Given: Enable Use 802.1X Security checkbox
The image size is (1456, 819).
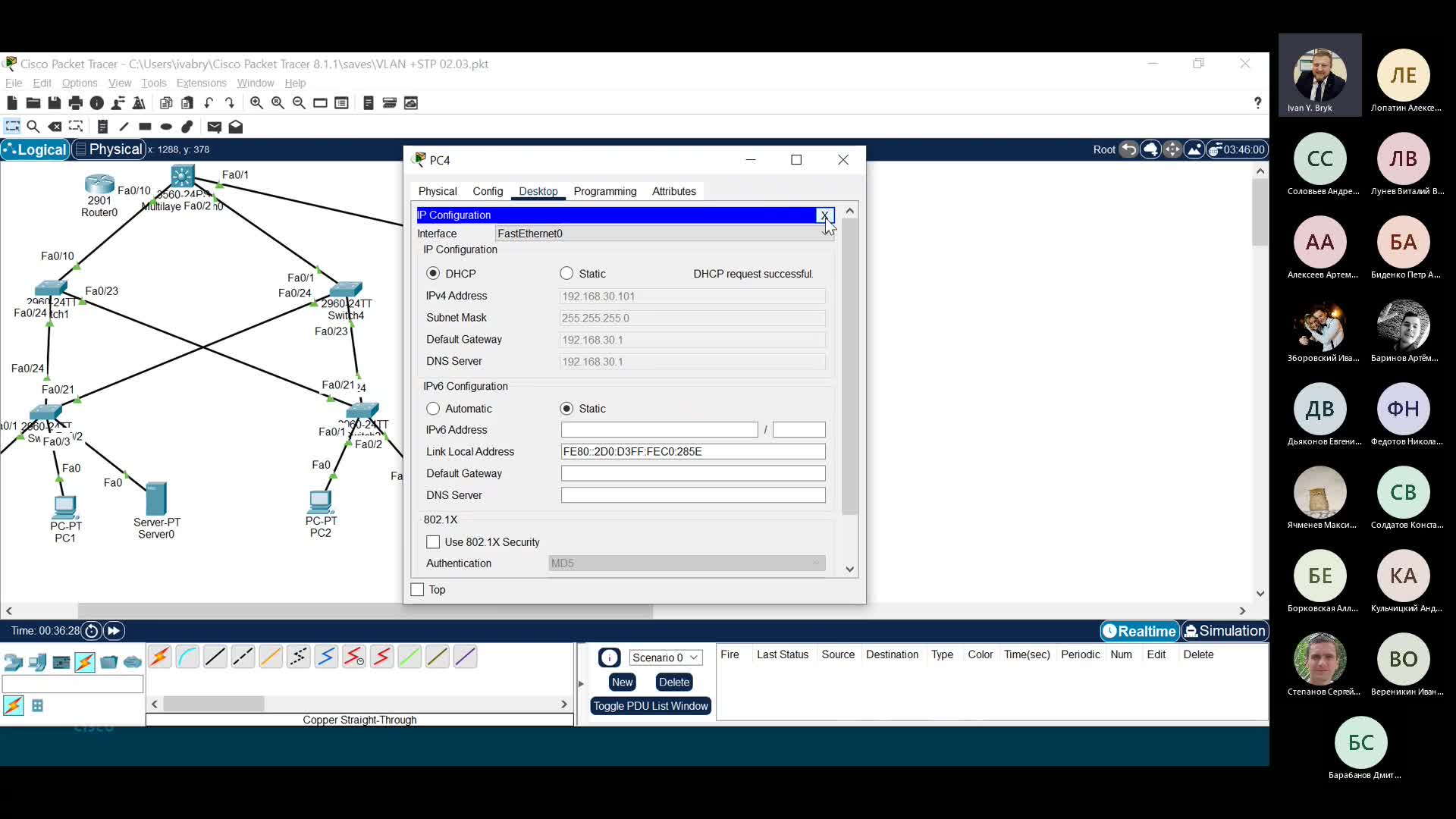Looking at the screenshot, I should [433, 542].
